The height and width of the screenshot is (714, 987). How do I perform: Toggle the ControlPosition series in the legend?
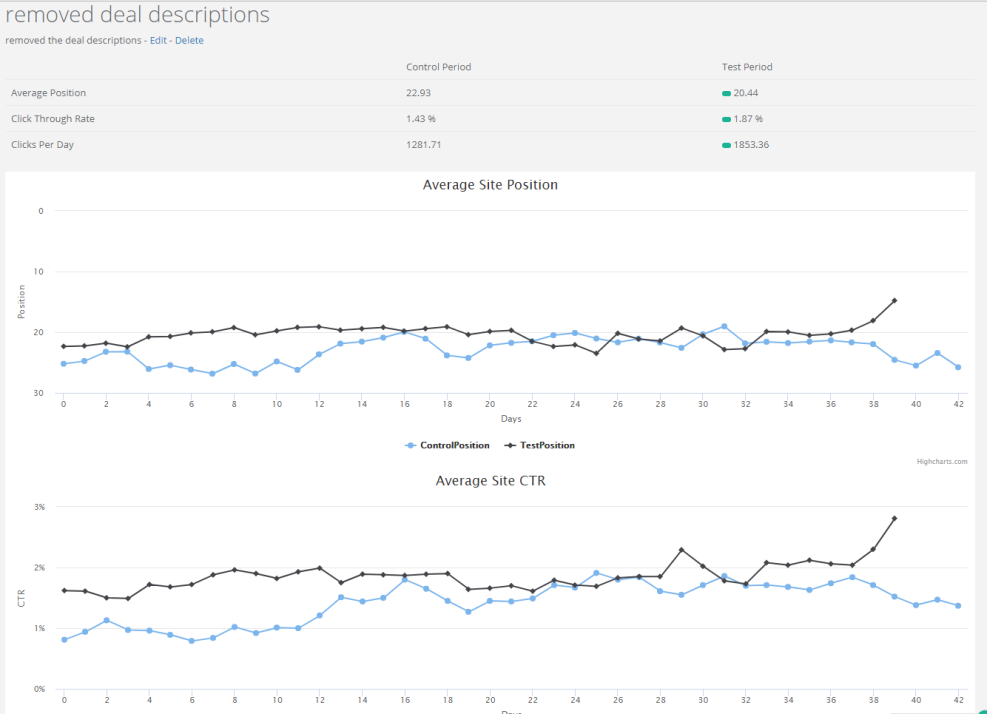click(x=447, y=445)
